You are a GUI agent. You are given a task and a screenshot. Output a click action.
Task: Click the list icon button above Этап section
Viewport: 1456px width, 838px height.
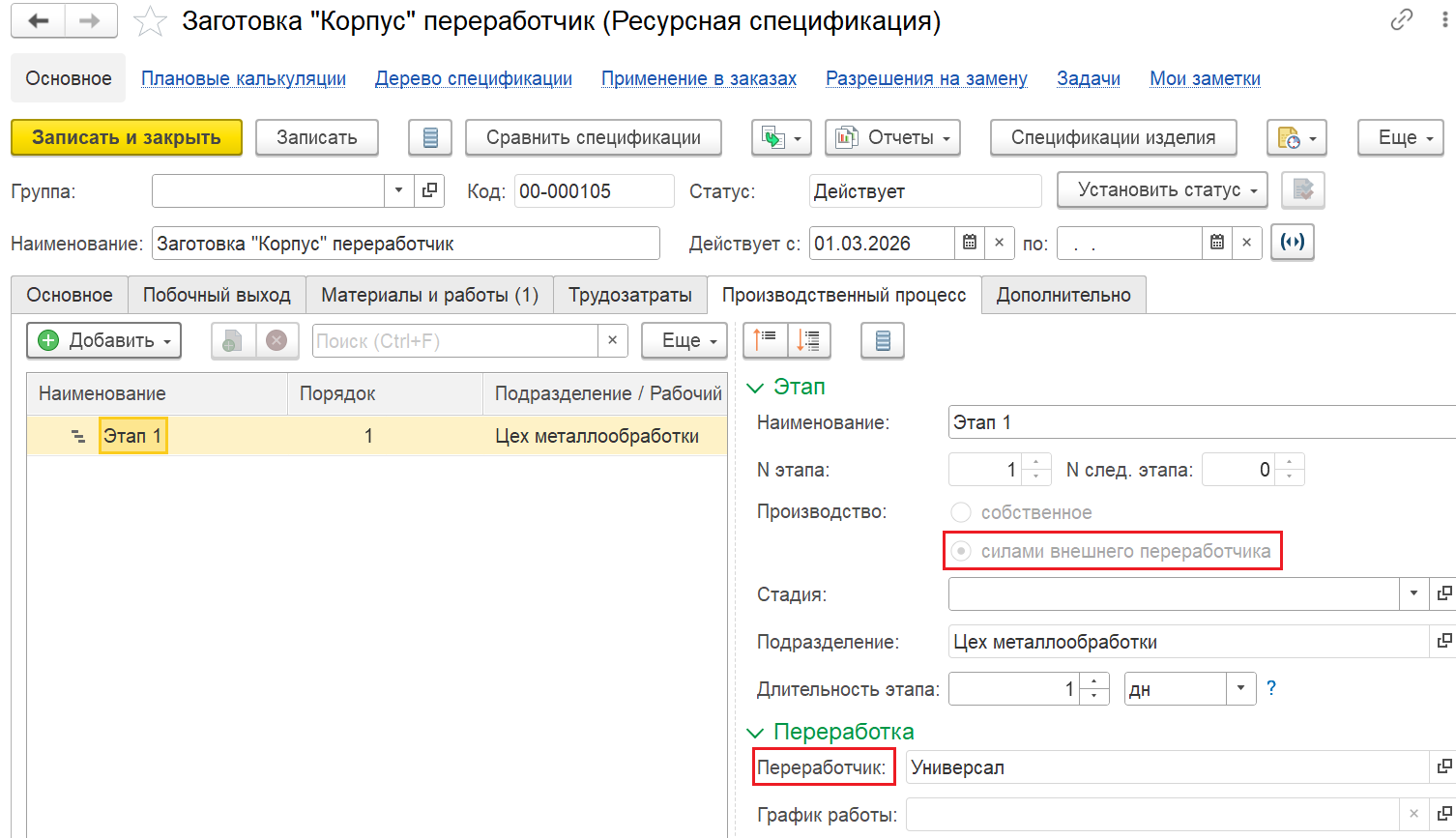coord(882,340)
